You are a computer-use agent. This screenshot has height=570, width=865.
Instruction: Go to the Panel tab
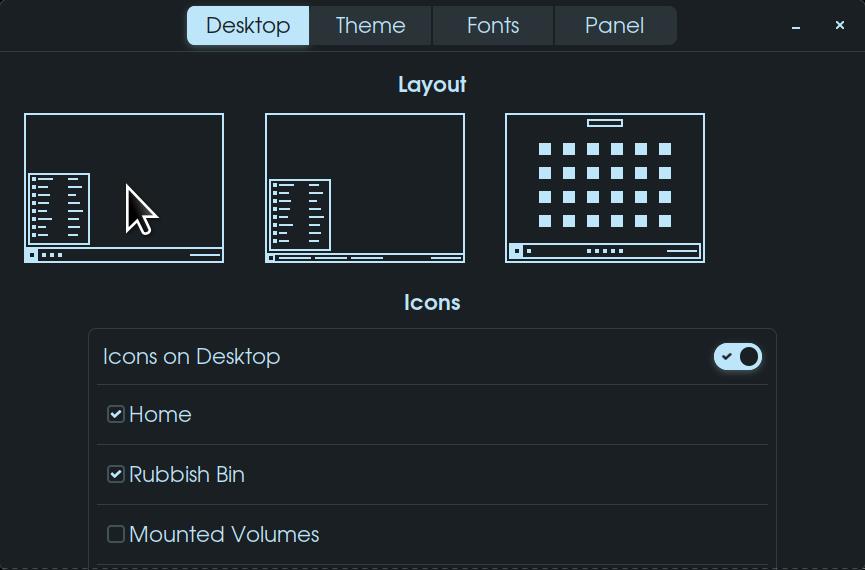(x=614, y=26)
